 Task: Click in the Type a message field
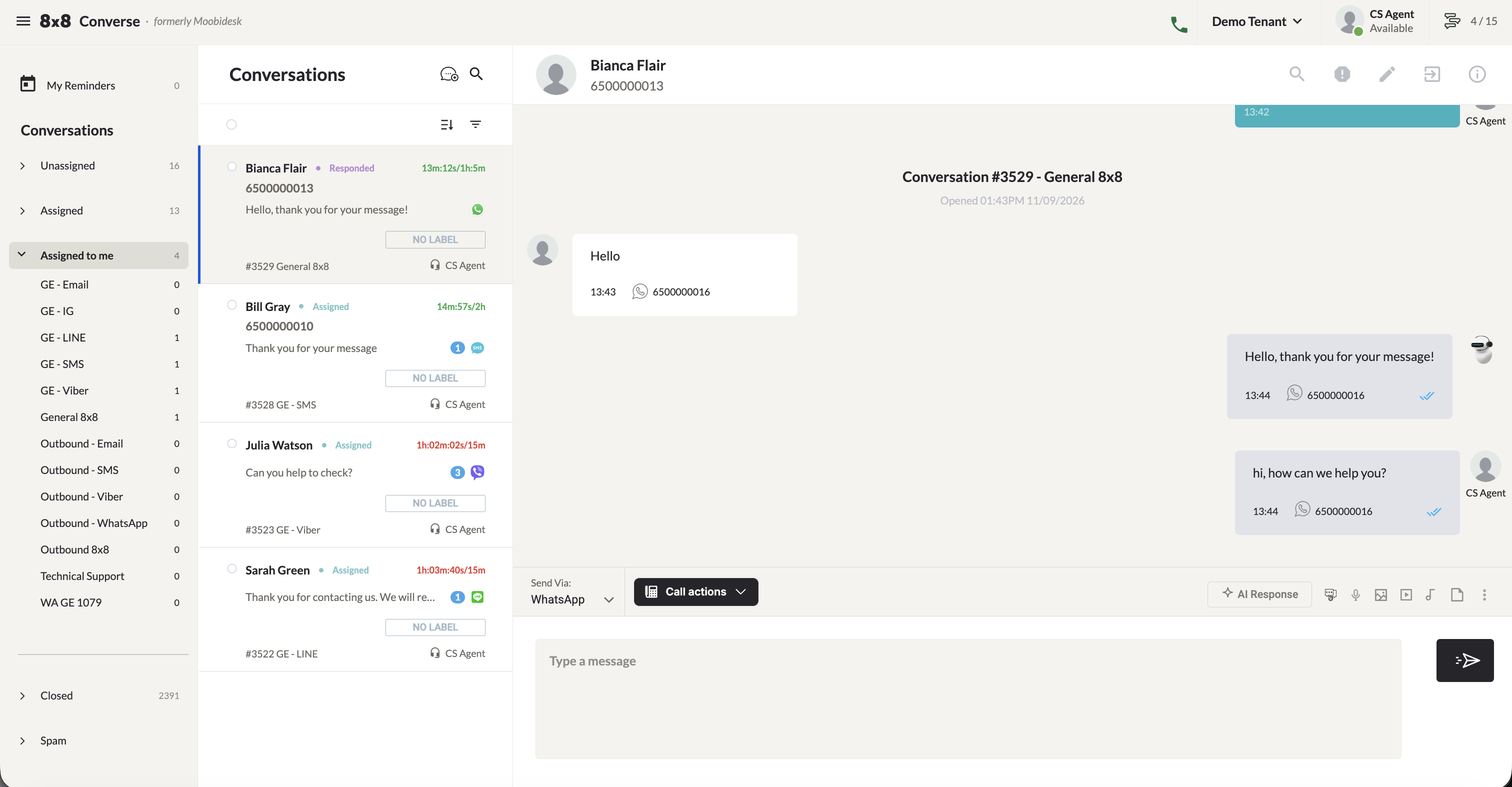(x=968, y=698)
